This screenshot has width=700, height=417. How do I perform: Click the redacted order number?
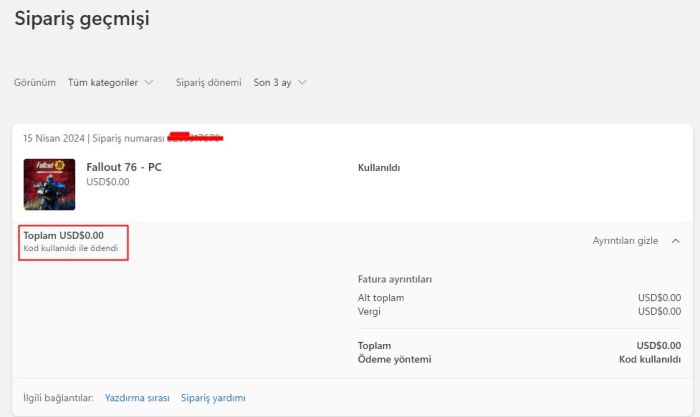[x=195, y=137]
